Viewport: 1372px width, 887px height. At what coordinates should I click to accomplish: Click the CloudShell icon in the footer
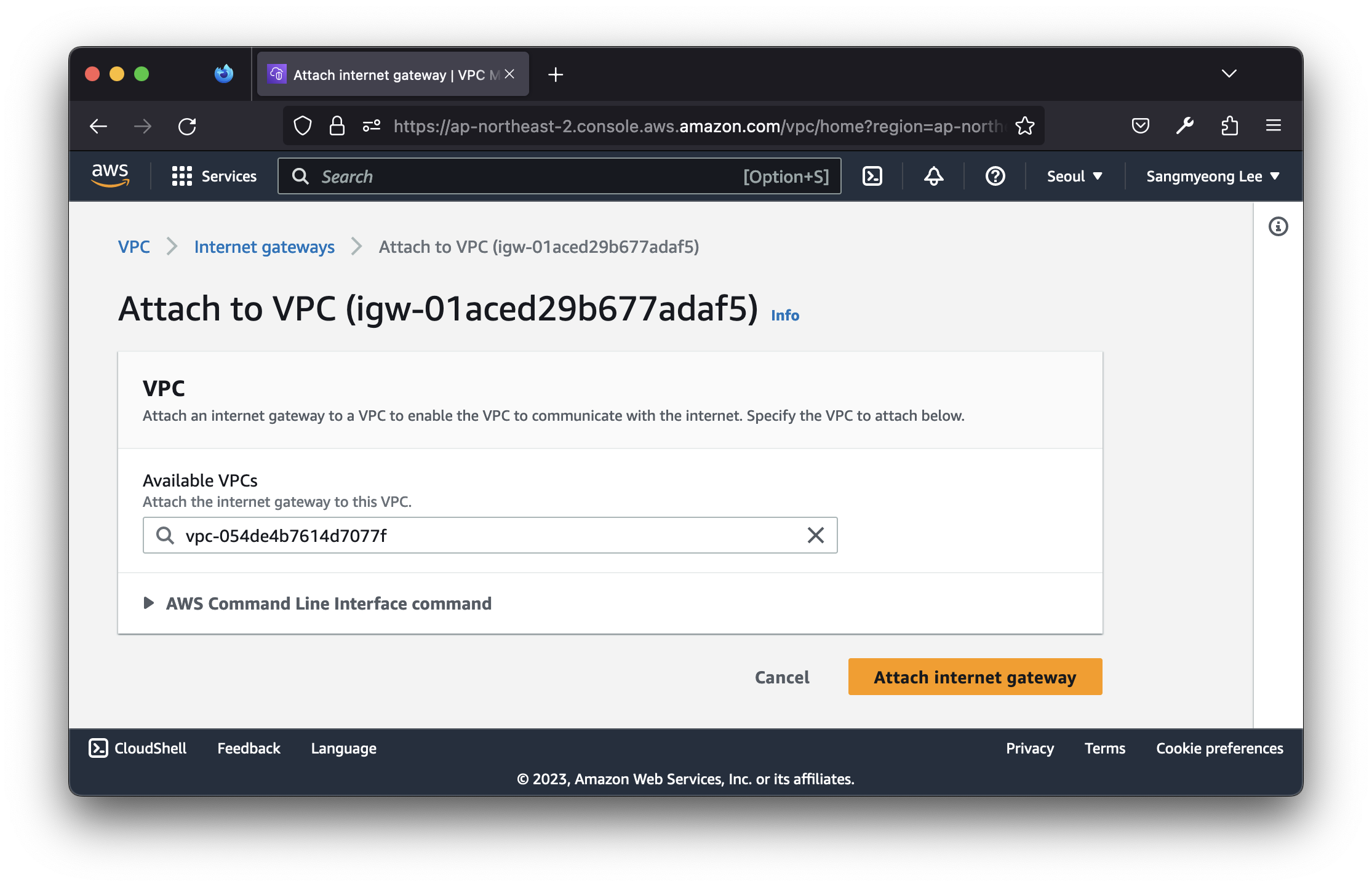click(x=98, y=748)
